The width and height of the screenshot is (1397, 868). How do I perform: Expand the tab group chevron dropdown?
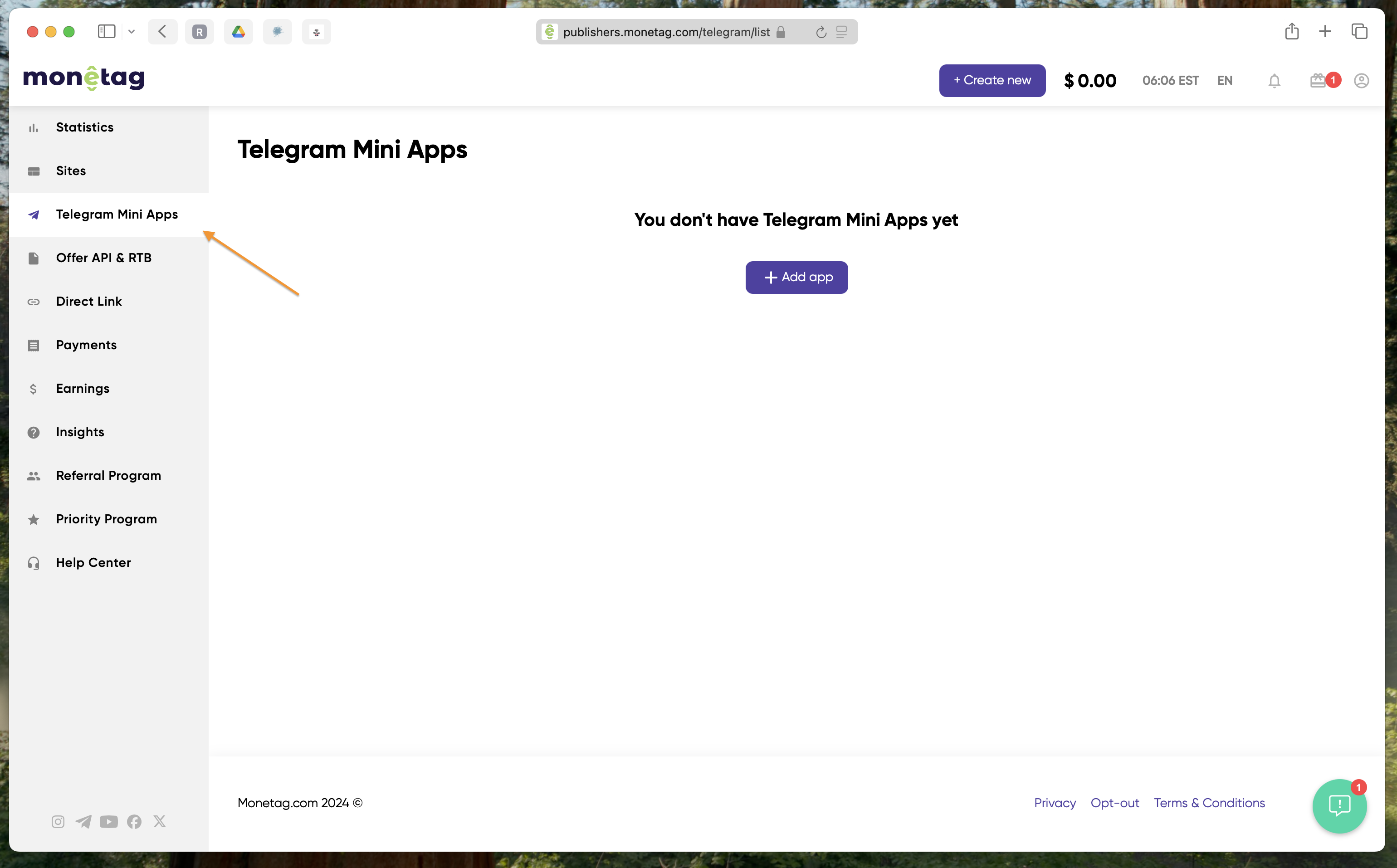tap(132, 32)
